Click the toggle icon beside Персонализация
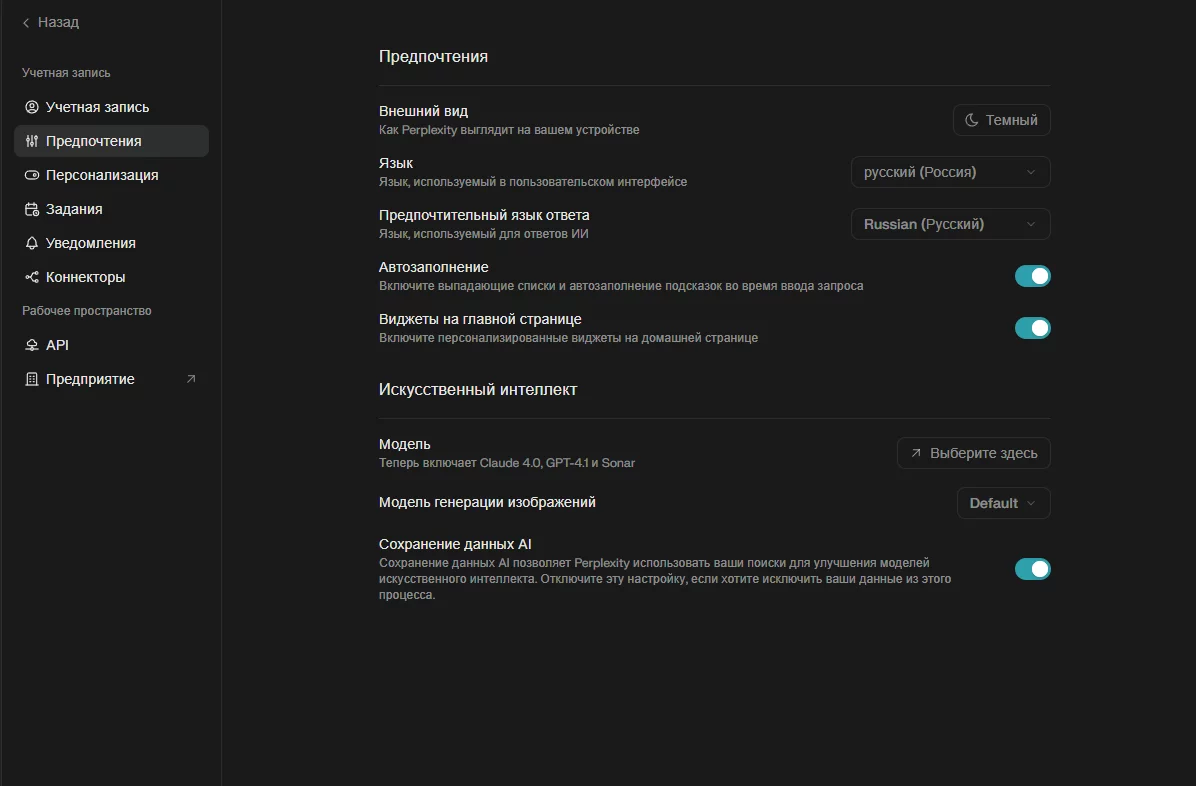 (x=32, y=175)
